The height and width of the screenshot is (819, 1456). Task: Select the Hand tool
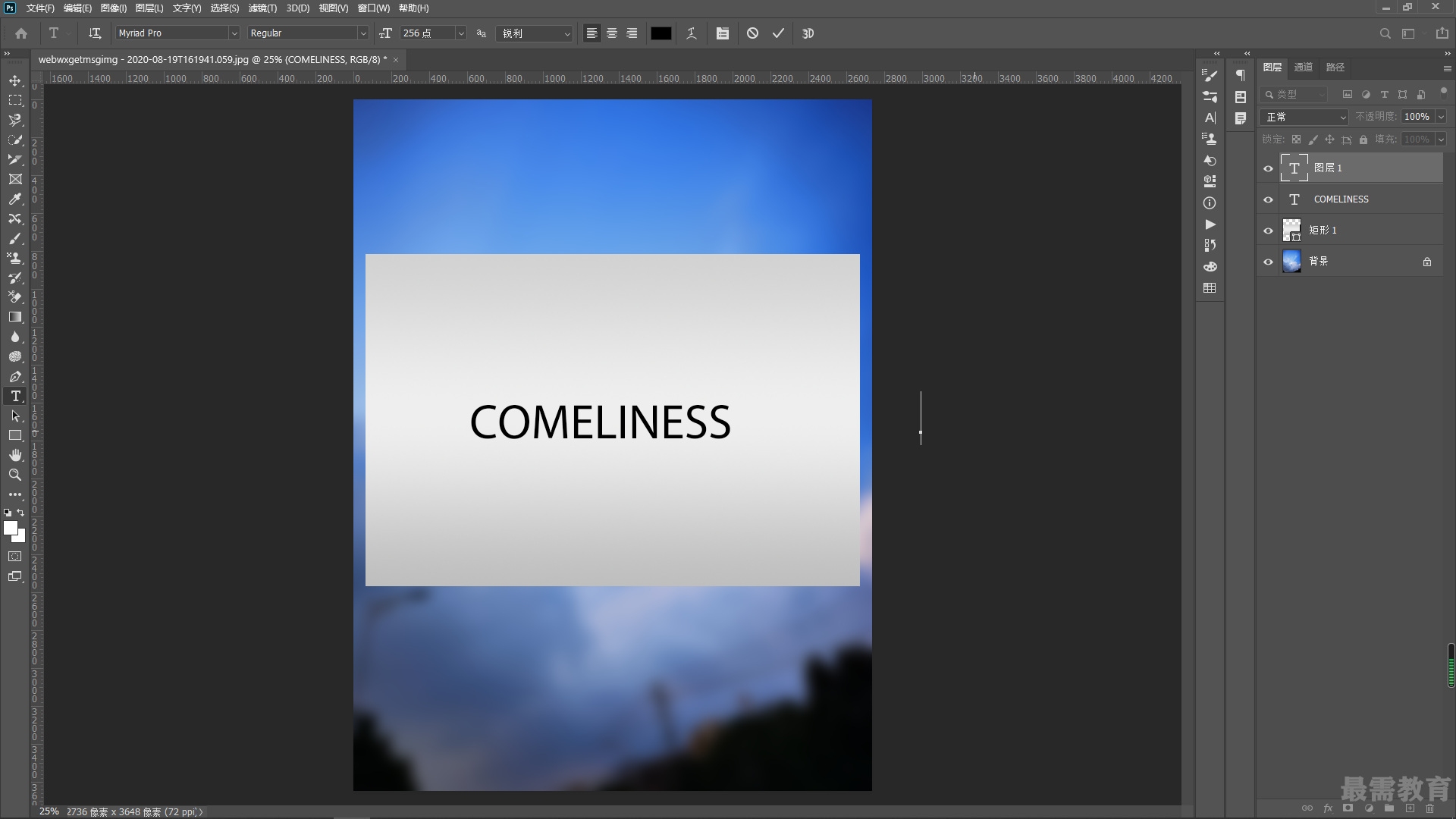point(15,455)
